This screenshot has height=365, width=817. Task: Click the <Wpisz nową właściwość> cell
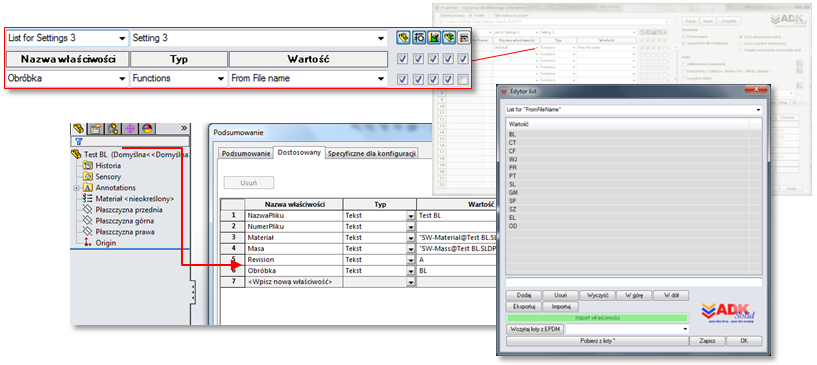[294, 282]
